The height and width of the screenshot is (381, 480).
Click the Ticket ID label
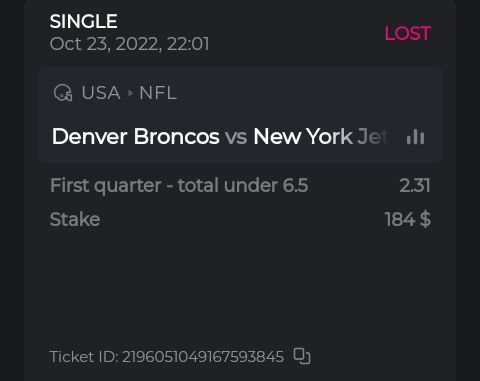(84, 357)
